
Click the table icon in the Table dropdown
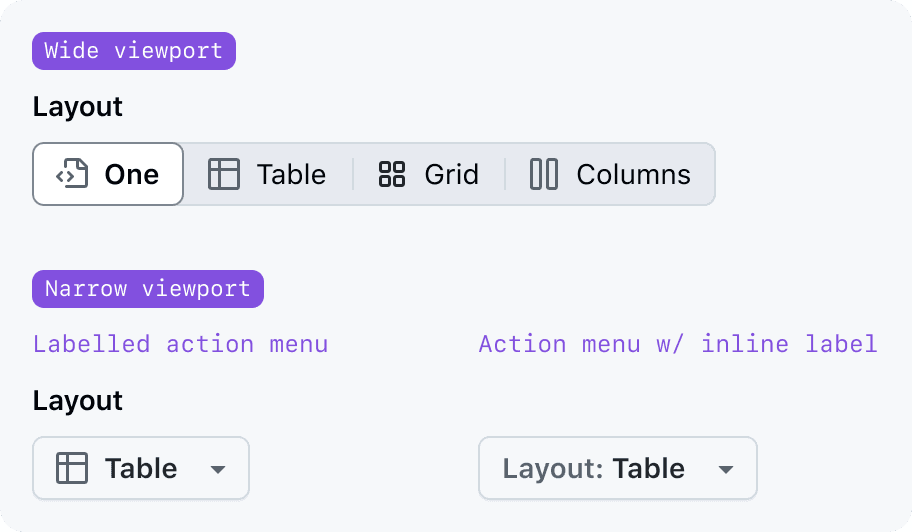(x=72, y=468)
